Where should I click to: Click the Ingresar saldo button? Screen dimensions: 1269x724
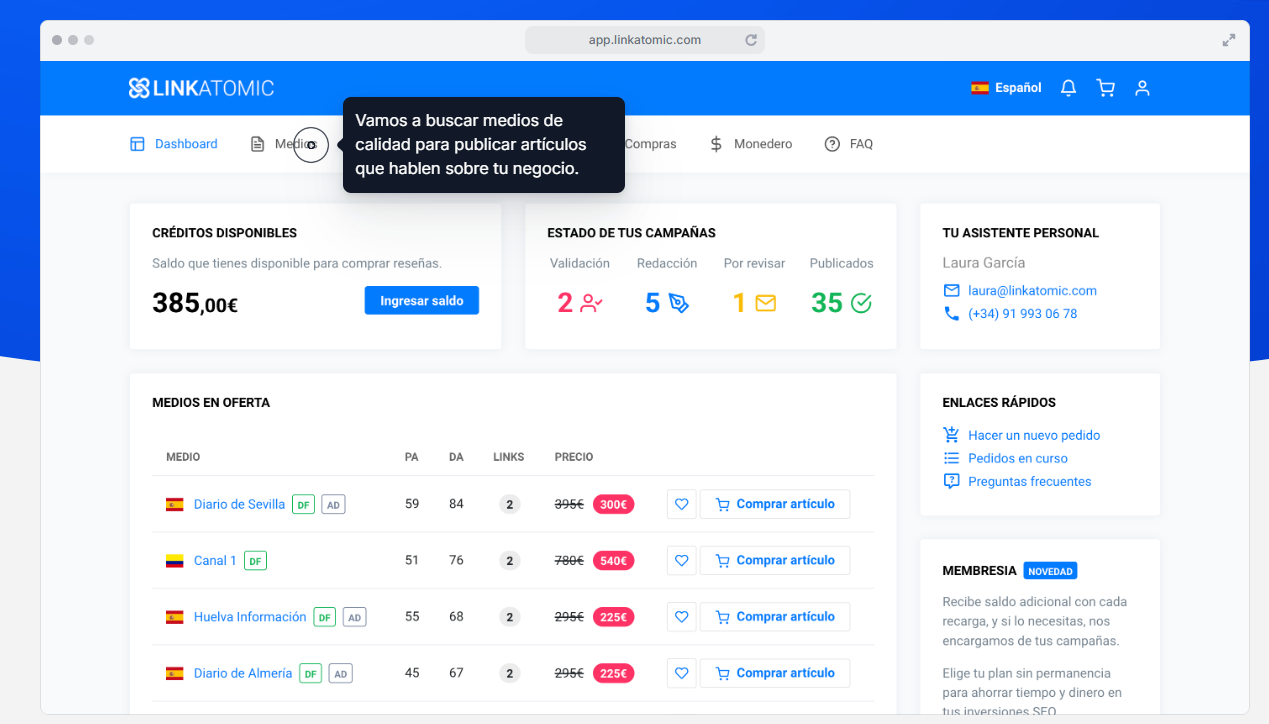(x=421, y=301)
